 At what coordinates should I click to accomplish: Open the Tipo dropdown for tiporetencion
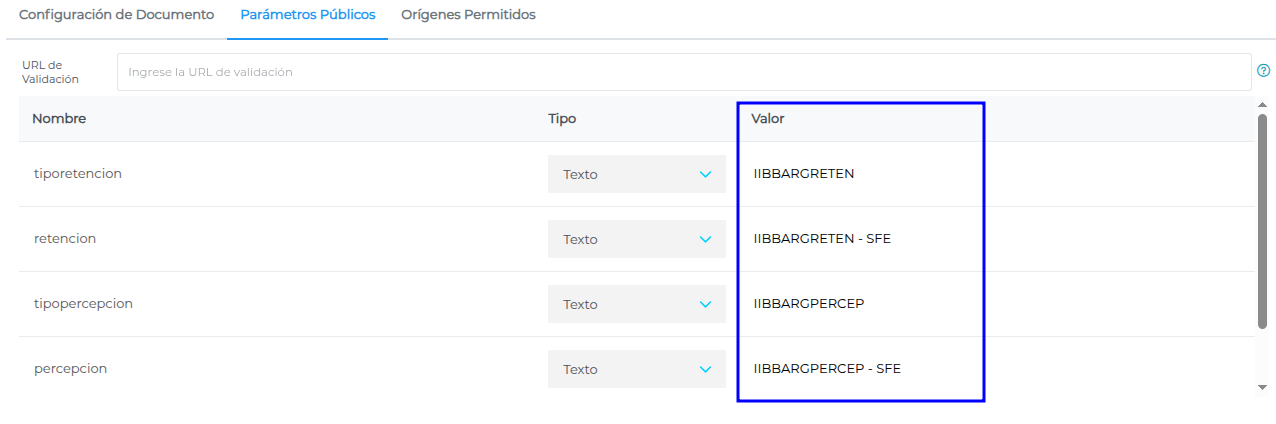[636, 174]
